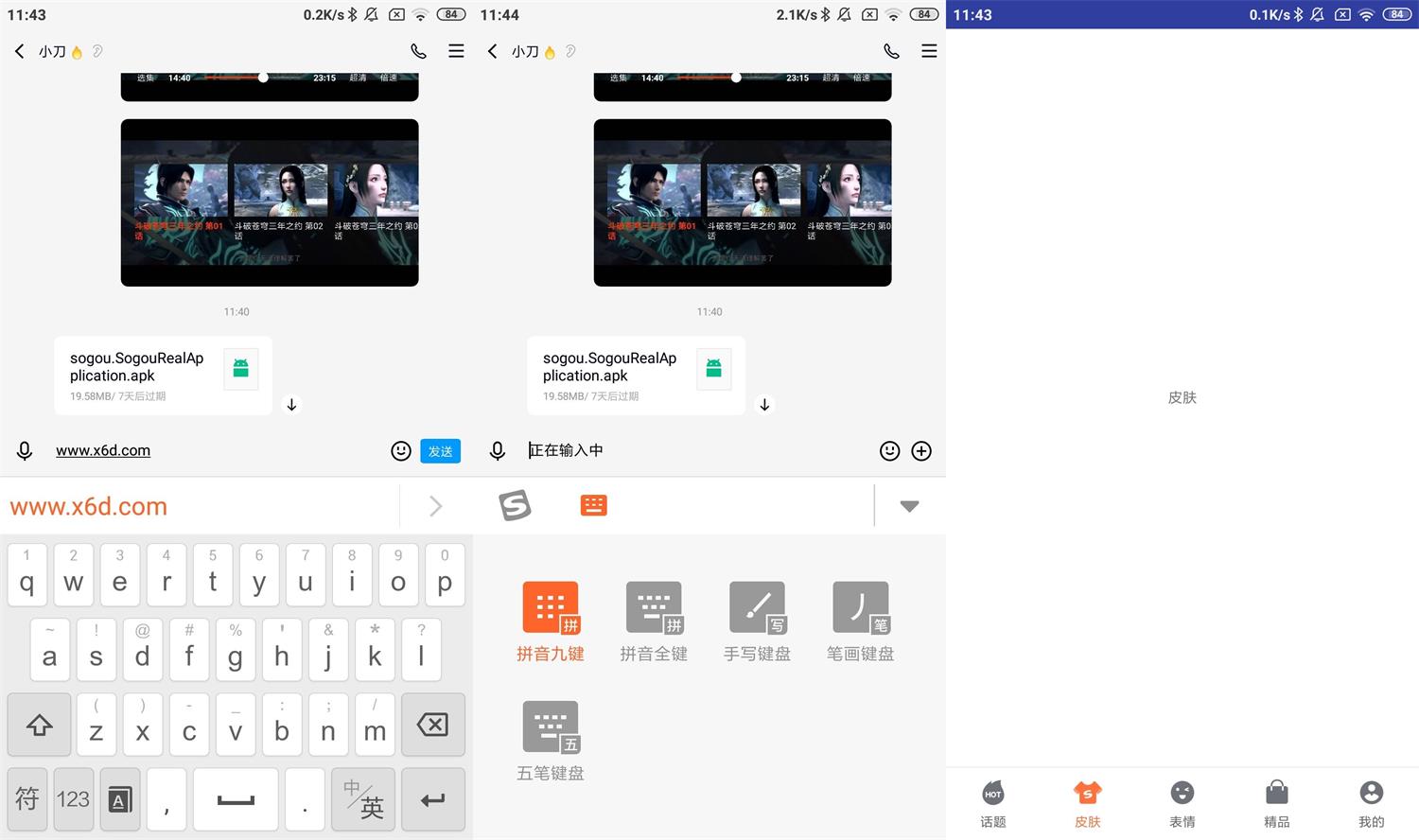Toggle 中/英 language switch key
This screenshot has height=840, width=1419.
363,799
